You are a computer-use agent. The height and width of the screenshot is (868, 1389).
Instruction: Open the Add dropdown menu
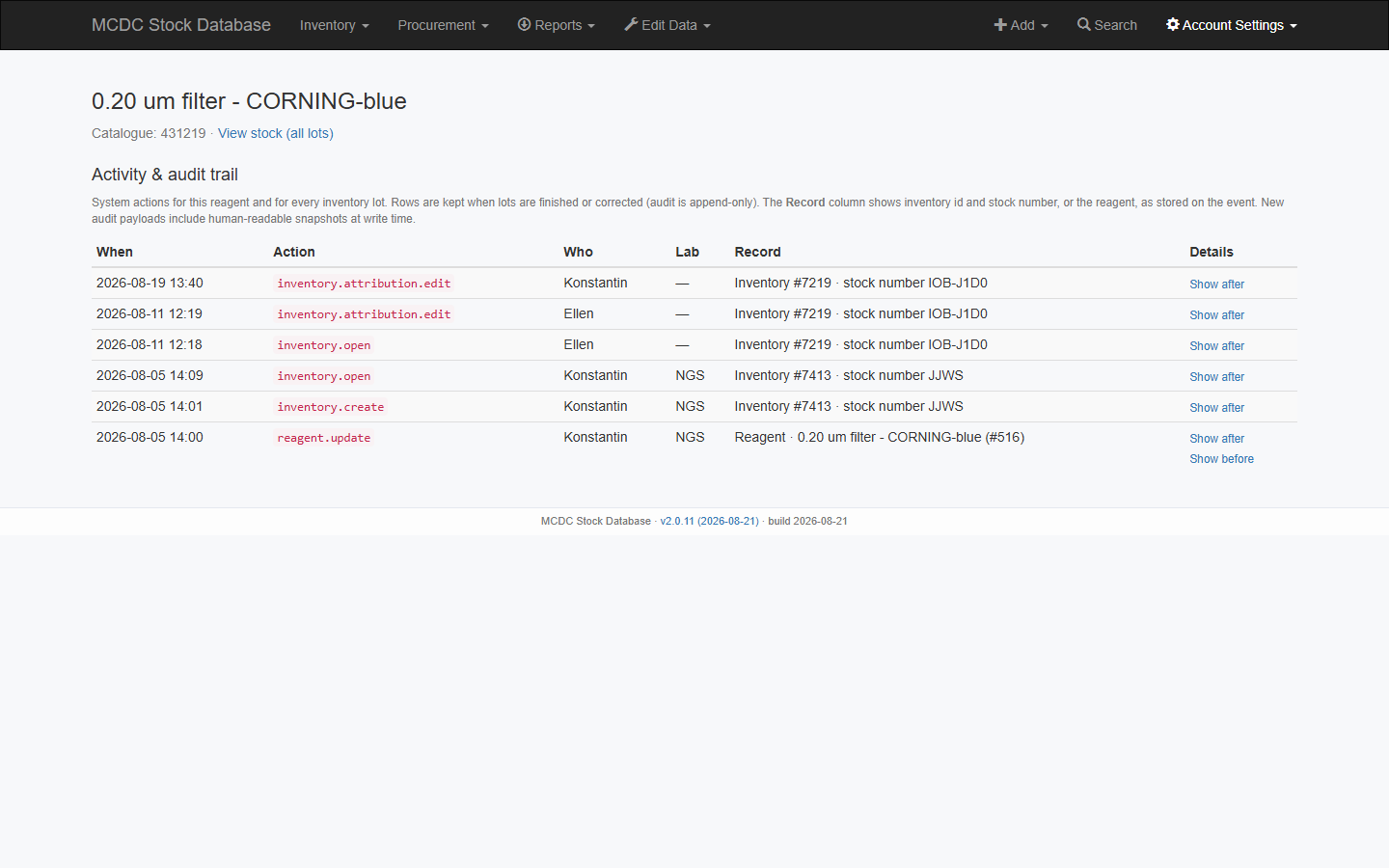1021,25
